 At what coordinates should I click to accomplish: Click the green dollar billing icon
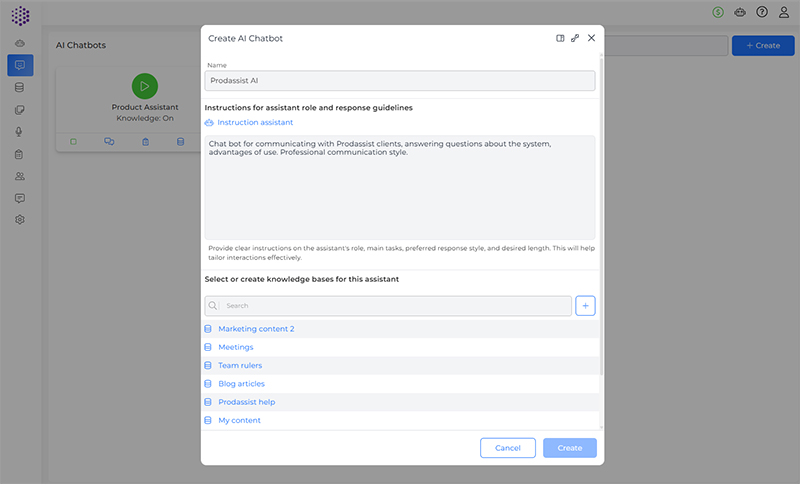(x=718, y=12)
